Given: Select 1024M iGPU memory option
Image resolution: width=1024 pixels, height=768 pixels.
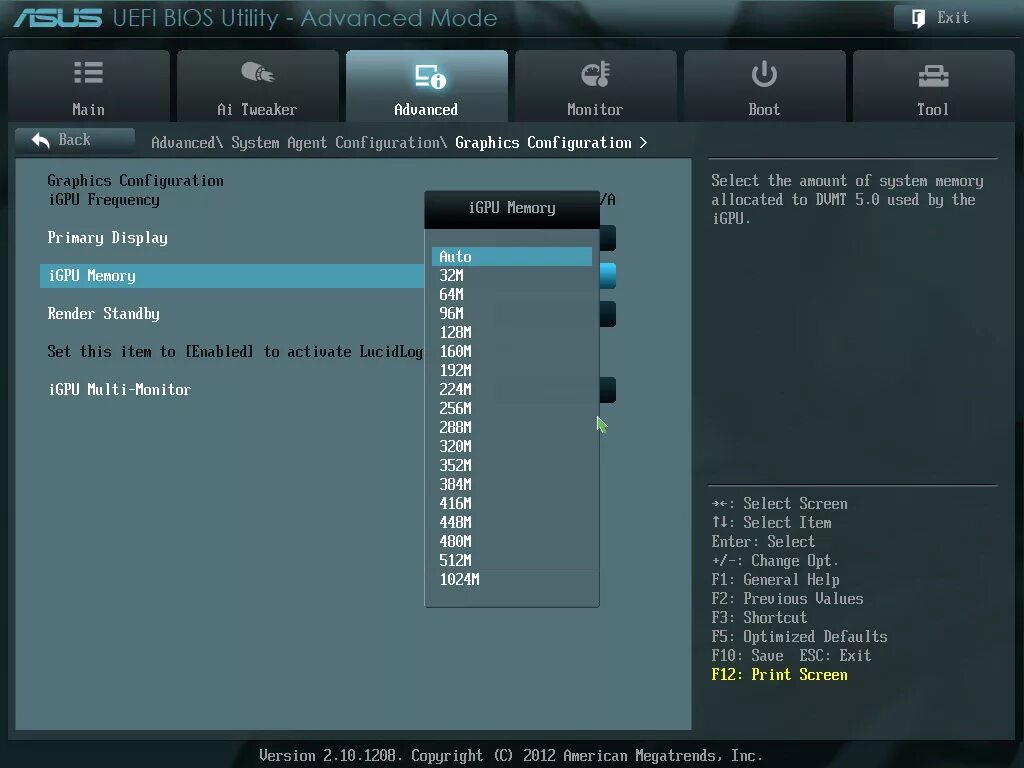Looking at the screenshot, I should point(512,579).
